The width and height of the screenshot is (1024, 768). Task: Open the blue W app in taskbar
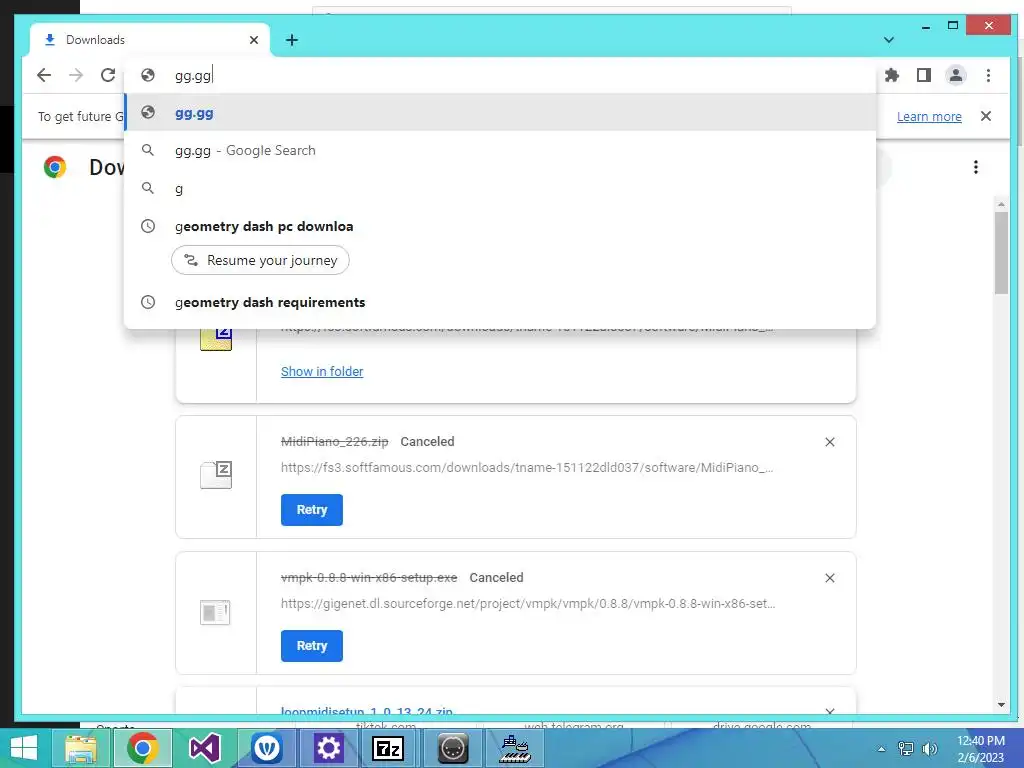266,748
